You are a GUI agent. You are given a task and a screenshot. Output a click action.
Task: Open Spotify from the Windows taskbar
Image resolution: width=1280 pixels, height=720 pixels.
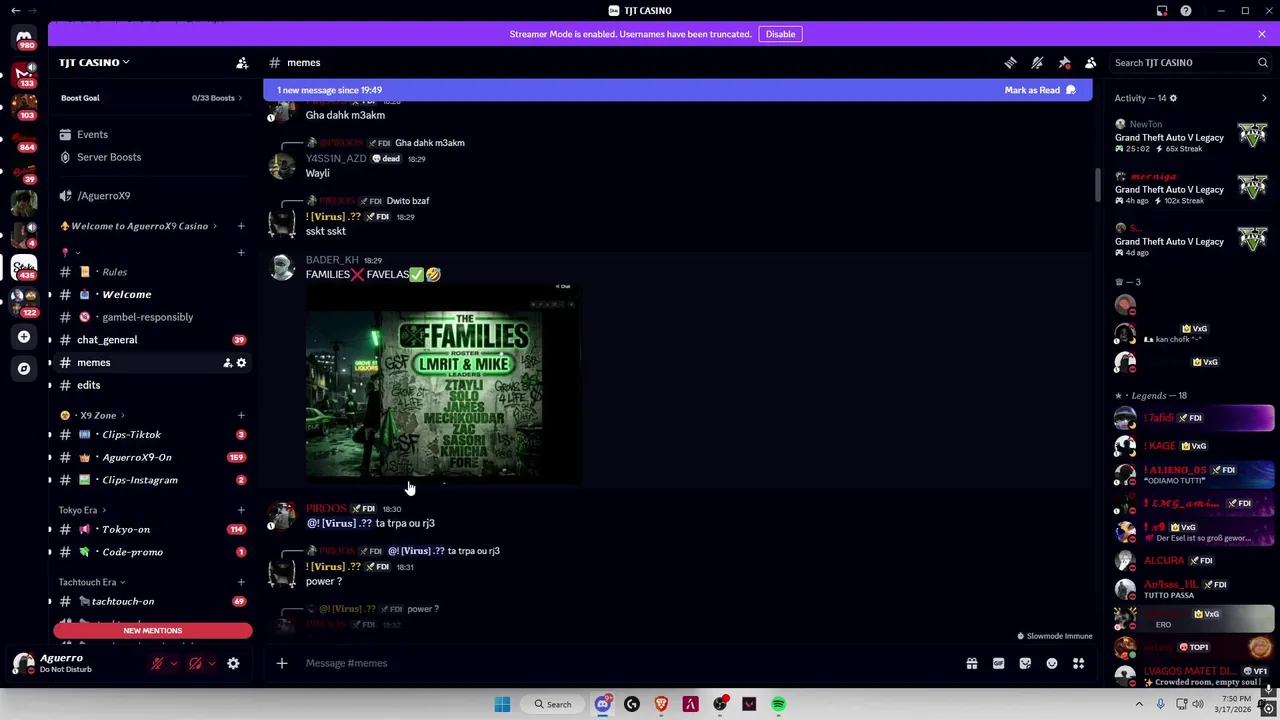tap(779, 704)
